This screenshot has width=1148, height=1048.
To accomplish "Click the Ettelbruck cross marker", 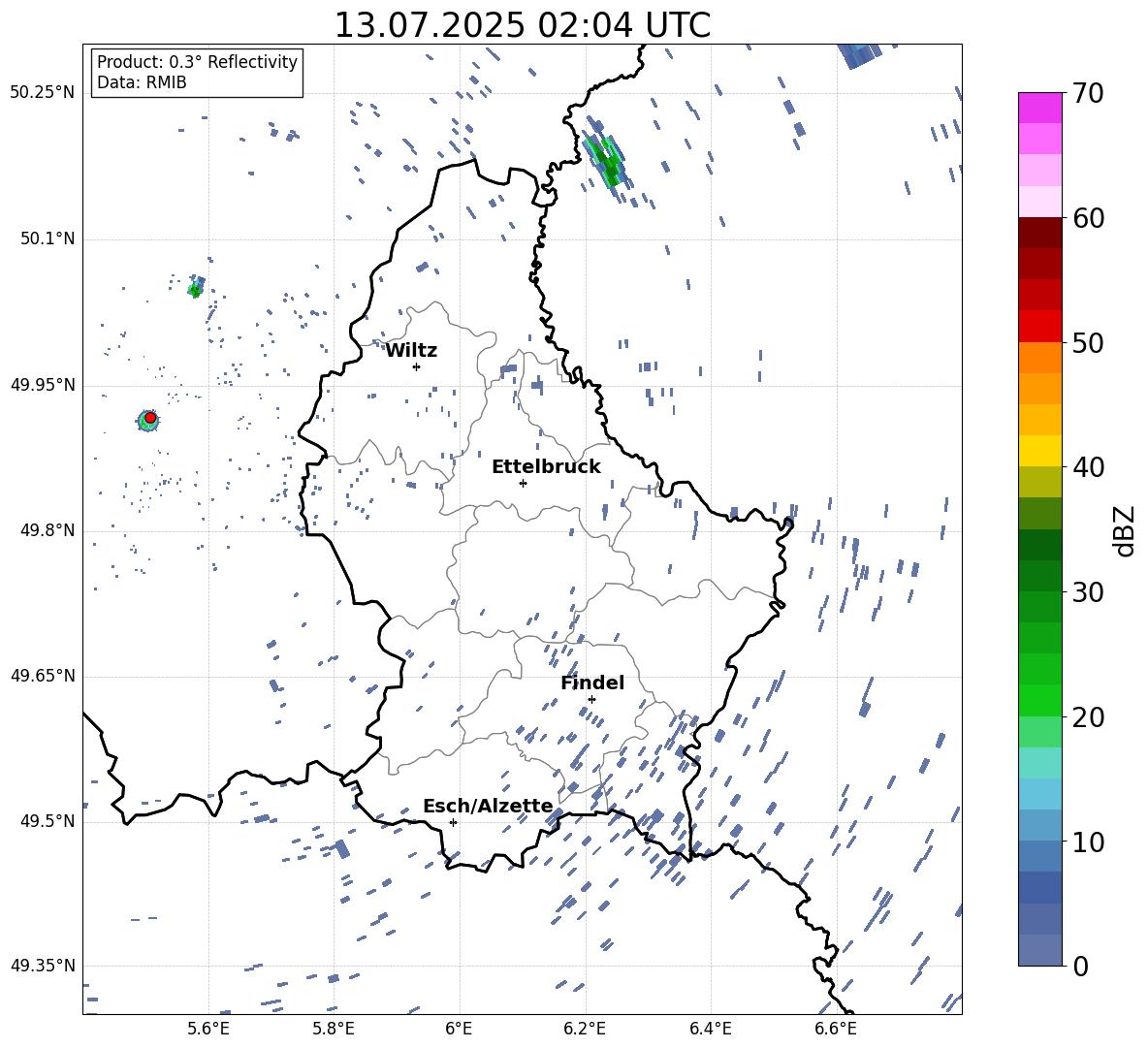I will point(523,483).
